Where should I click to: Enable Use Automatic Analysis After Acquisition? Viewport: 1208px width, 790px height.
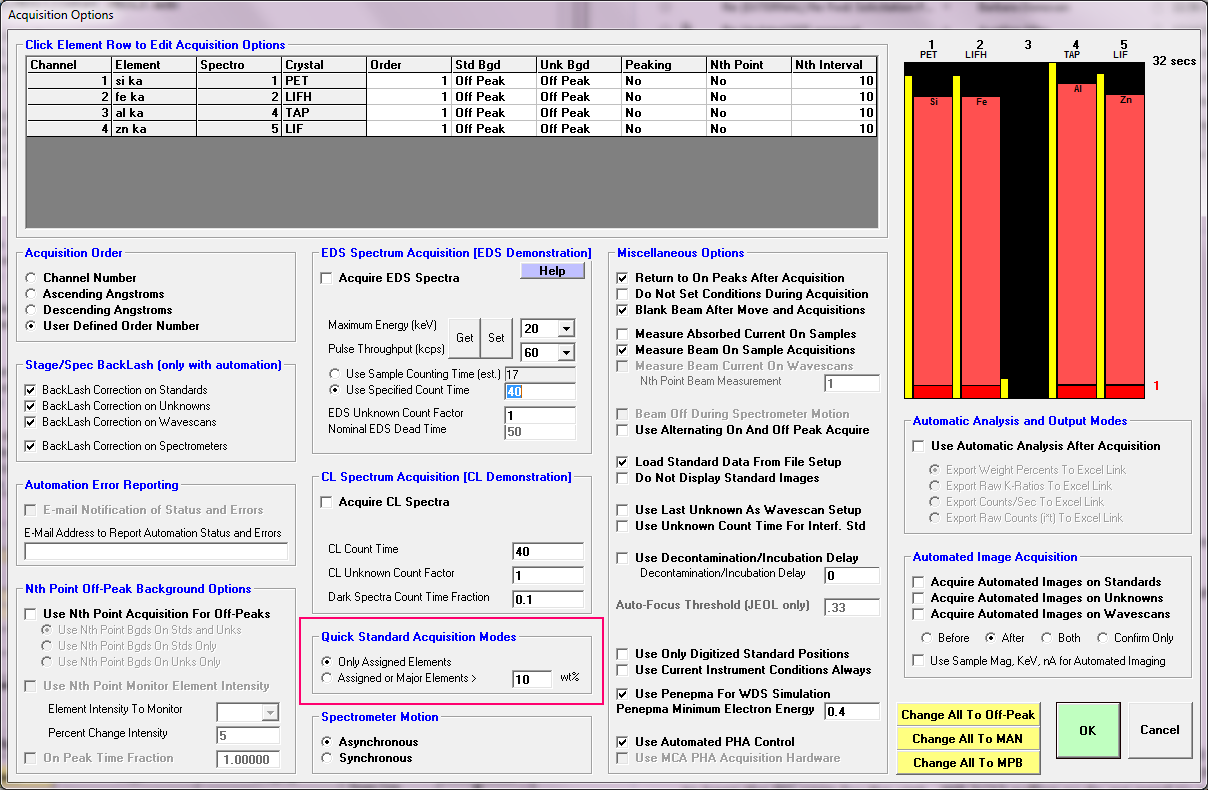(919, 446)
